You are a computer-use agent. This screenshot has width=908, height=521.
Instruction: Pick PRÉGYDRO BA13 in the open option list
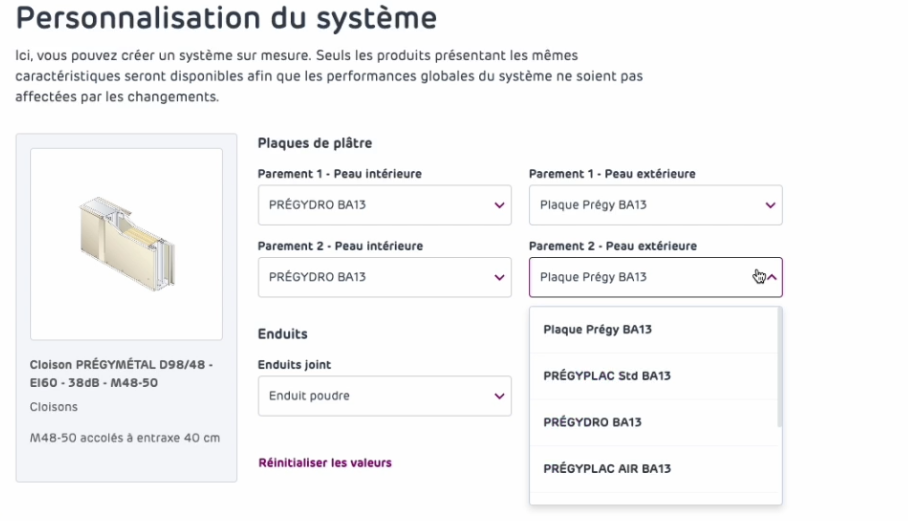point(591,422)
